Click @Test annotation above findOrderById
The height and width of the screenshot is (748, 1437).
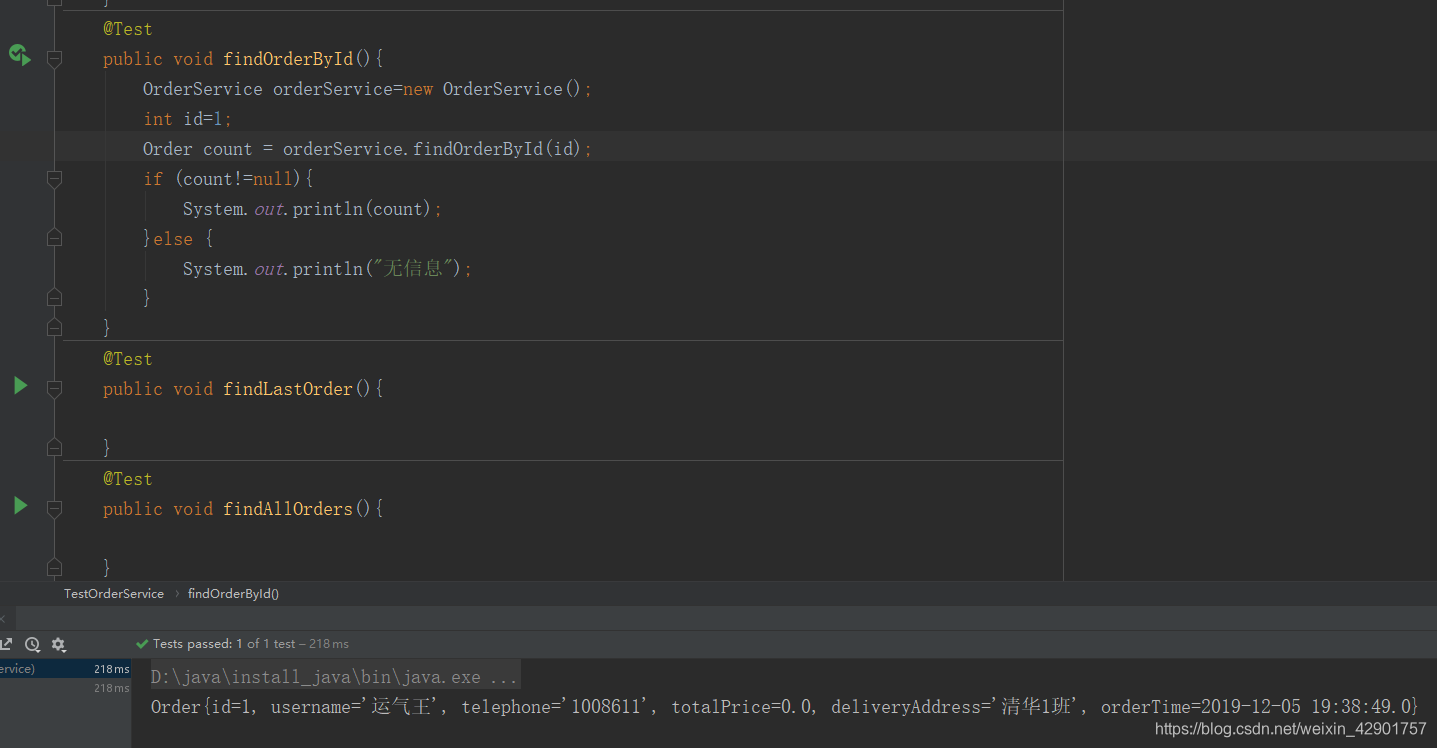click(x=128, y=29)
